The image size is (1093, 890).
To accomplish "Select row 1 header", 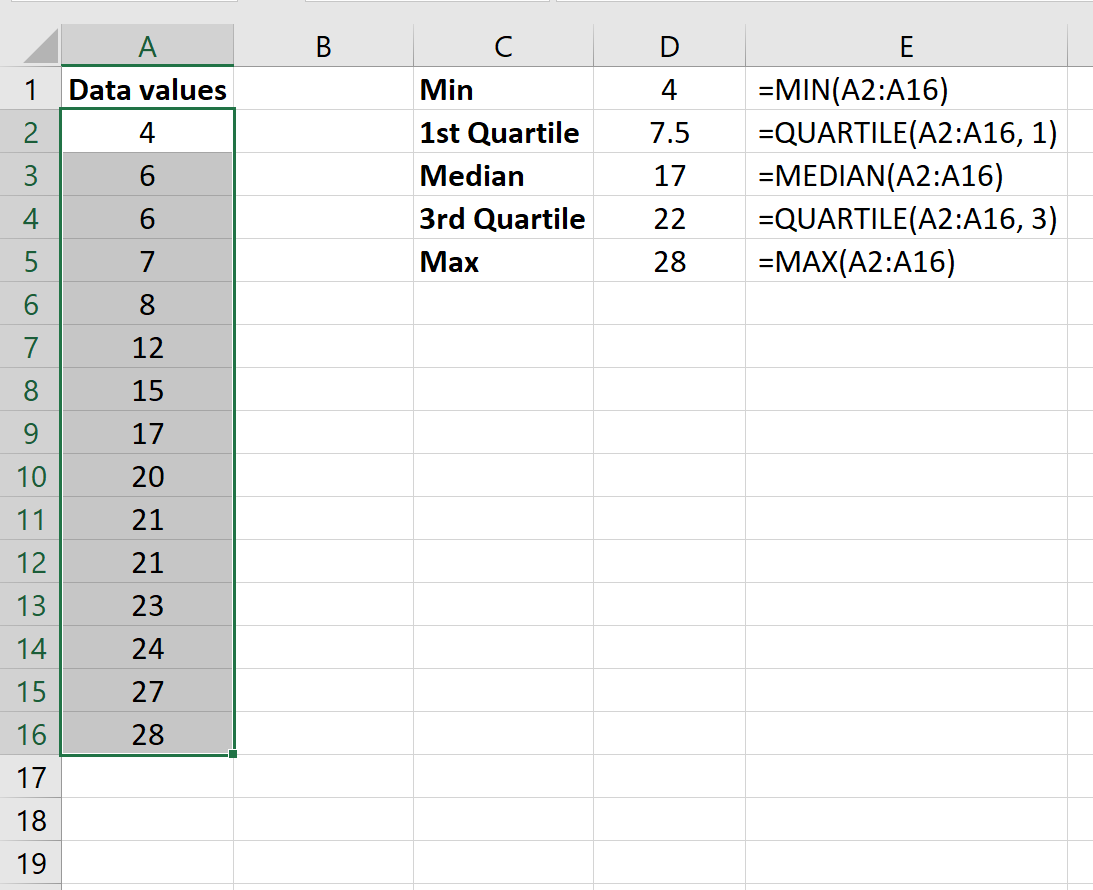I will pyautogui.click(x=31, y=89).
